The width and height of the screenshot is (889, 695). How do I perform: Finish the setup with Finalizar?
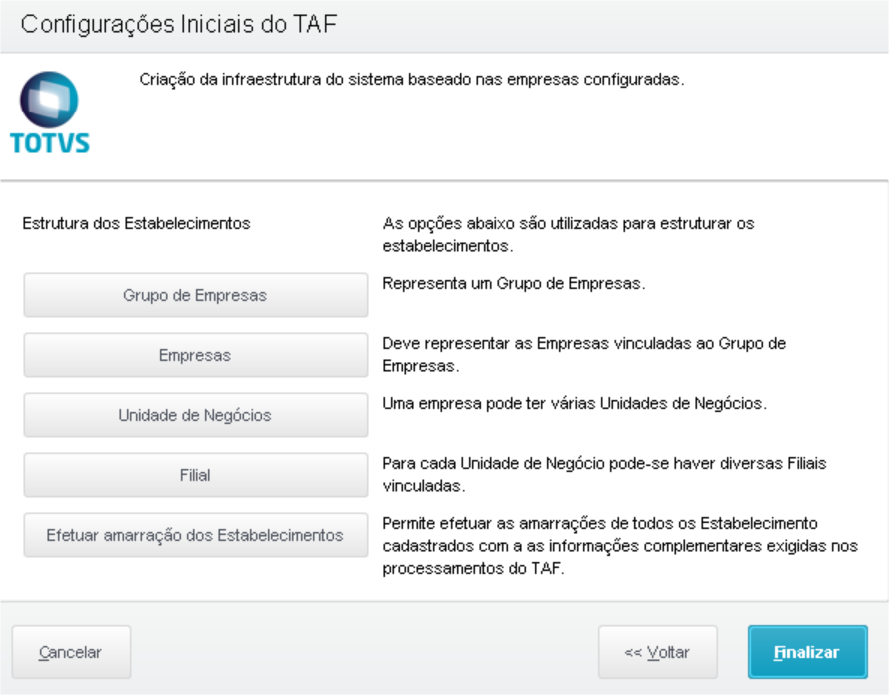pos(807,652)
